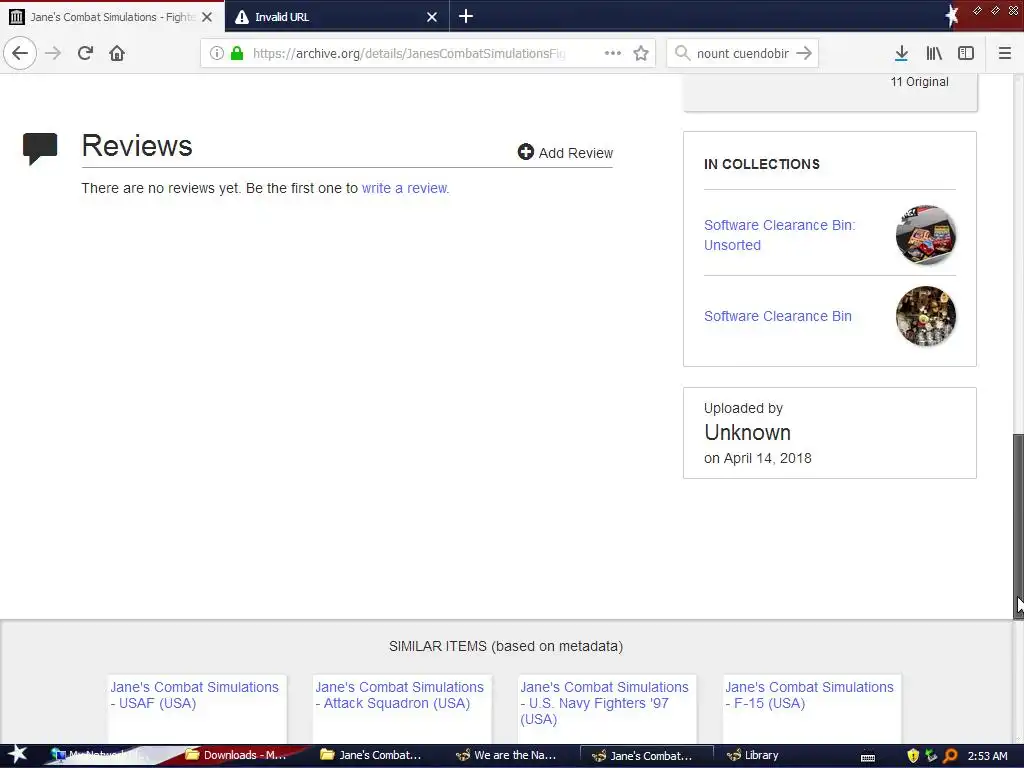Open a new browser tab
The width and height of the screenshot is (1024, 768).
pyautogui.click(x=466, y=16)
